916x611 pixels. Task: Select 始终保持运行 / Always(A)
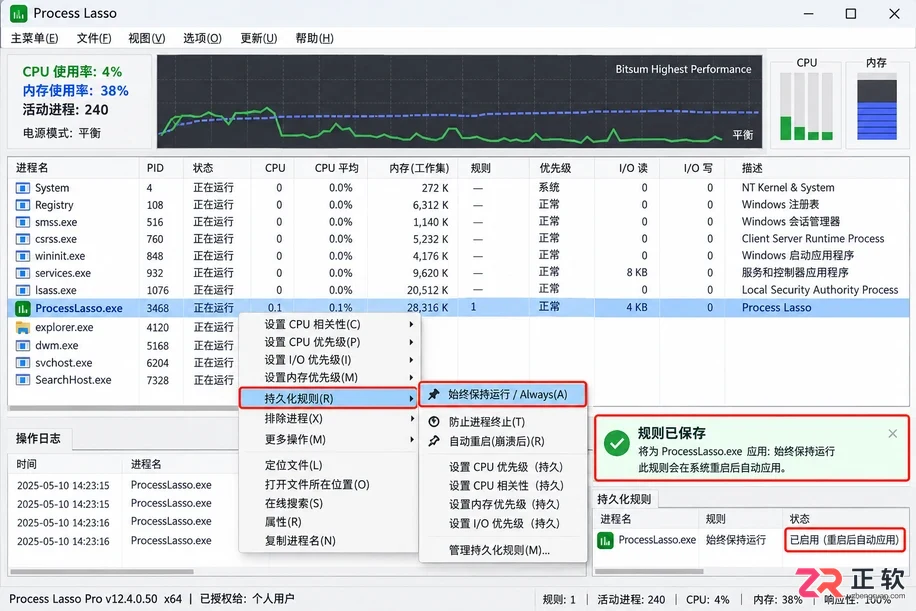(503, 395)
